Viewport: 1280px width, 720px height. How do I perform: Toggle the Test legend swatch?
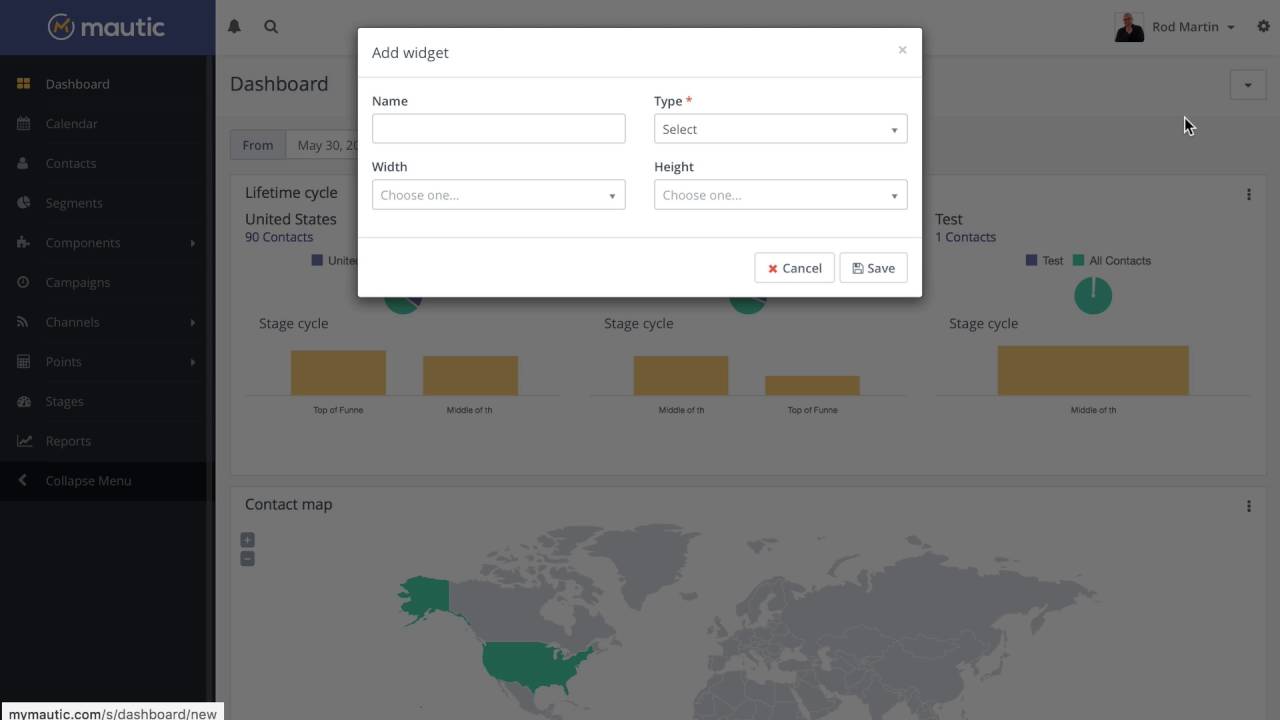coord(1031,260)
